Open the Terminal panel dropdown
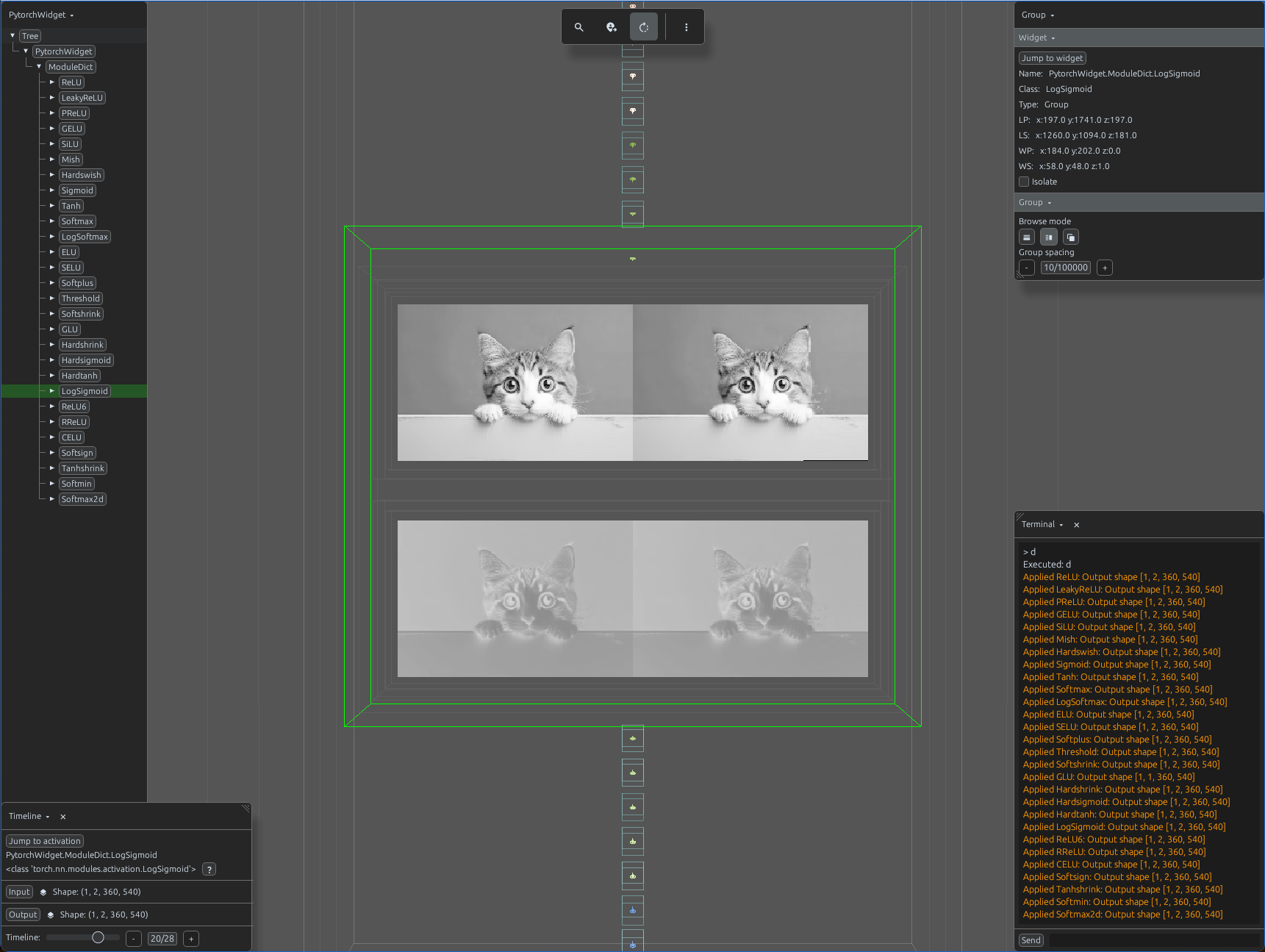The image size is (1265, 952). (x=1042, y=525)
